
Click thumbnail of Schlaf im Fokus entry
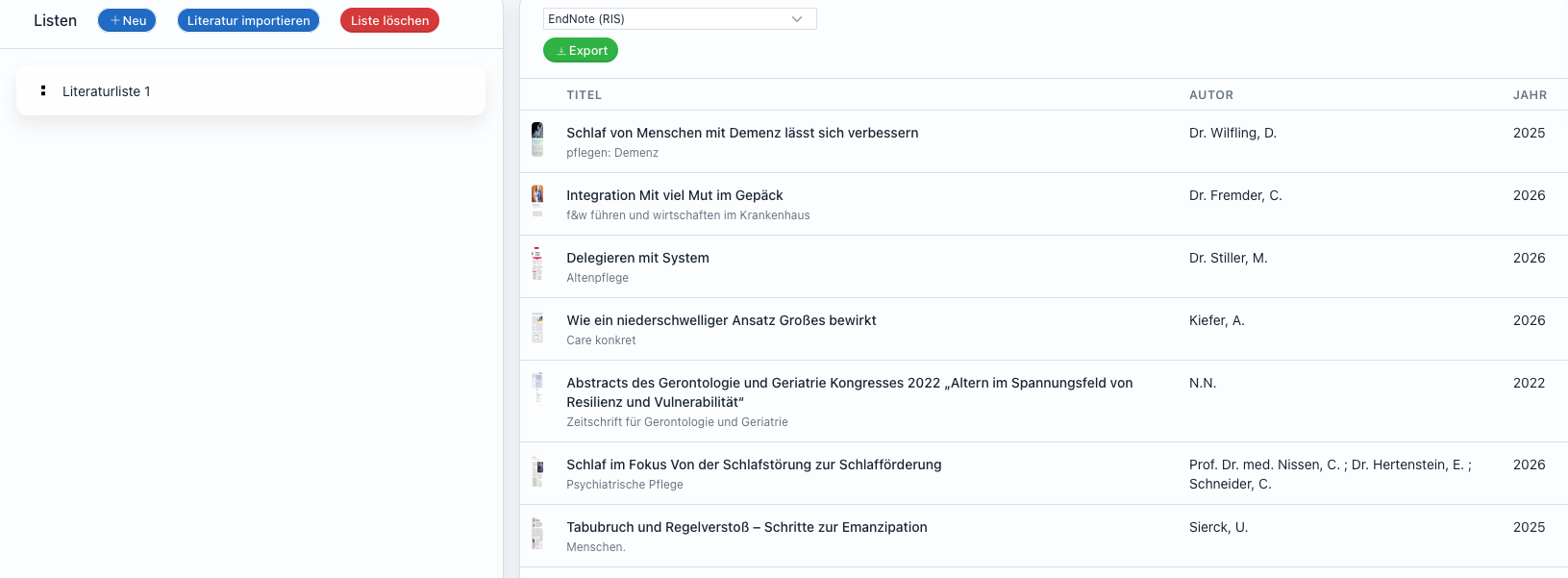(x=537, y=472)
